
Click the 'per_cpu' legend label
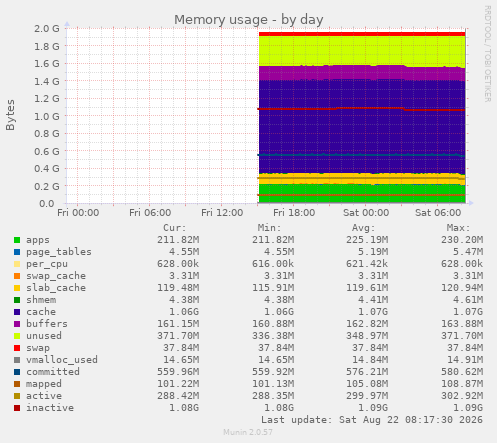pos(47,264)
